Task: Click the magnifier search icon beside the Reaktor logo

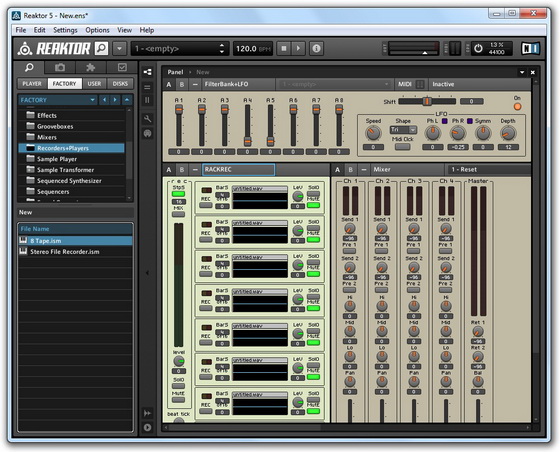Action: 101,48
